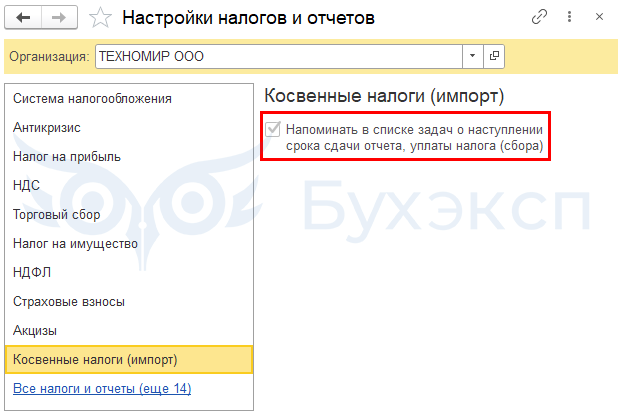This screenshot has width=618, height=415.
Task: Select the НДФЛ section
Action: tap(129, 272)
